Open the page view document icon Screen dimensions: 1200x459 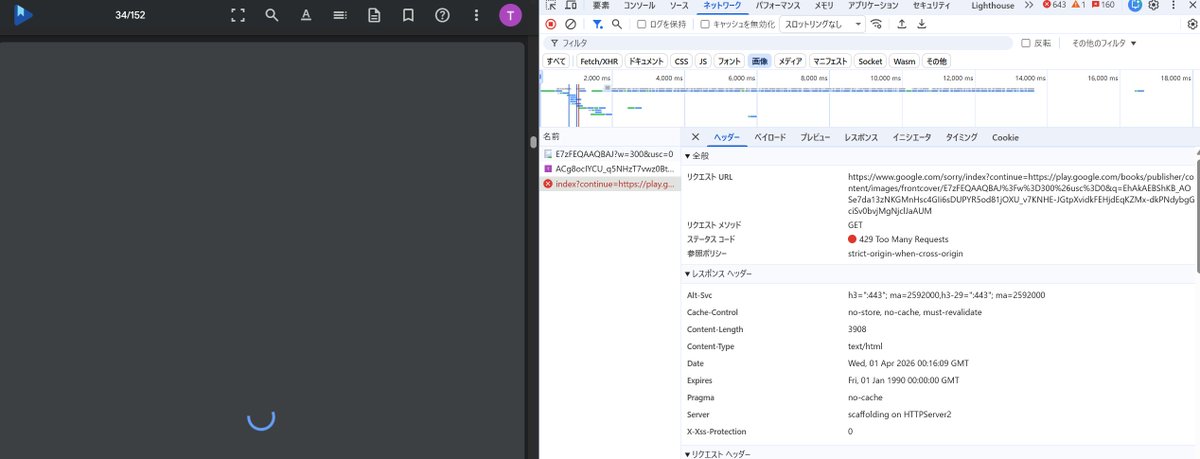(x=374, y=15)
